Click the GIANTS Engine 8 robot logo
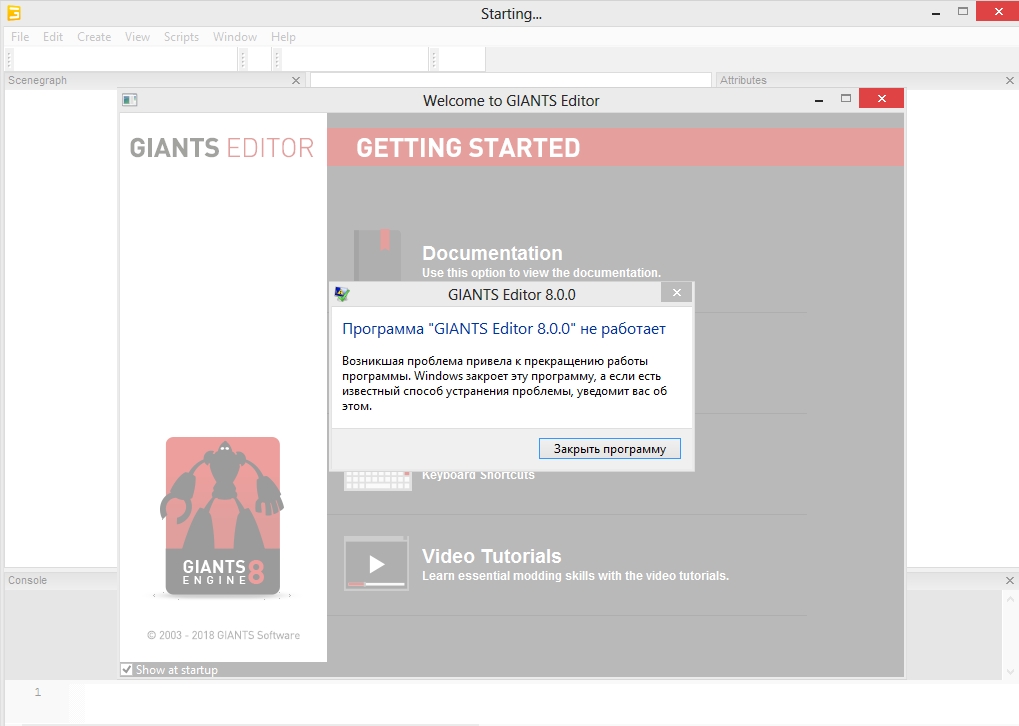Screen dimensions: 1019x726 [223, 516]
